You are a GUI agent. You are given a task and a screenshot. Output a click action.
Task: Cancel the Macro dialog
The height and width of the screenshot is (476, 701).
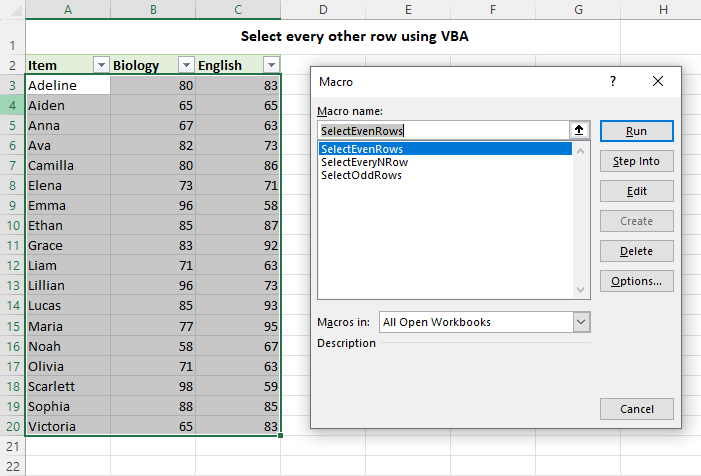point(636,408)
